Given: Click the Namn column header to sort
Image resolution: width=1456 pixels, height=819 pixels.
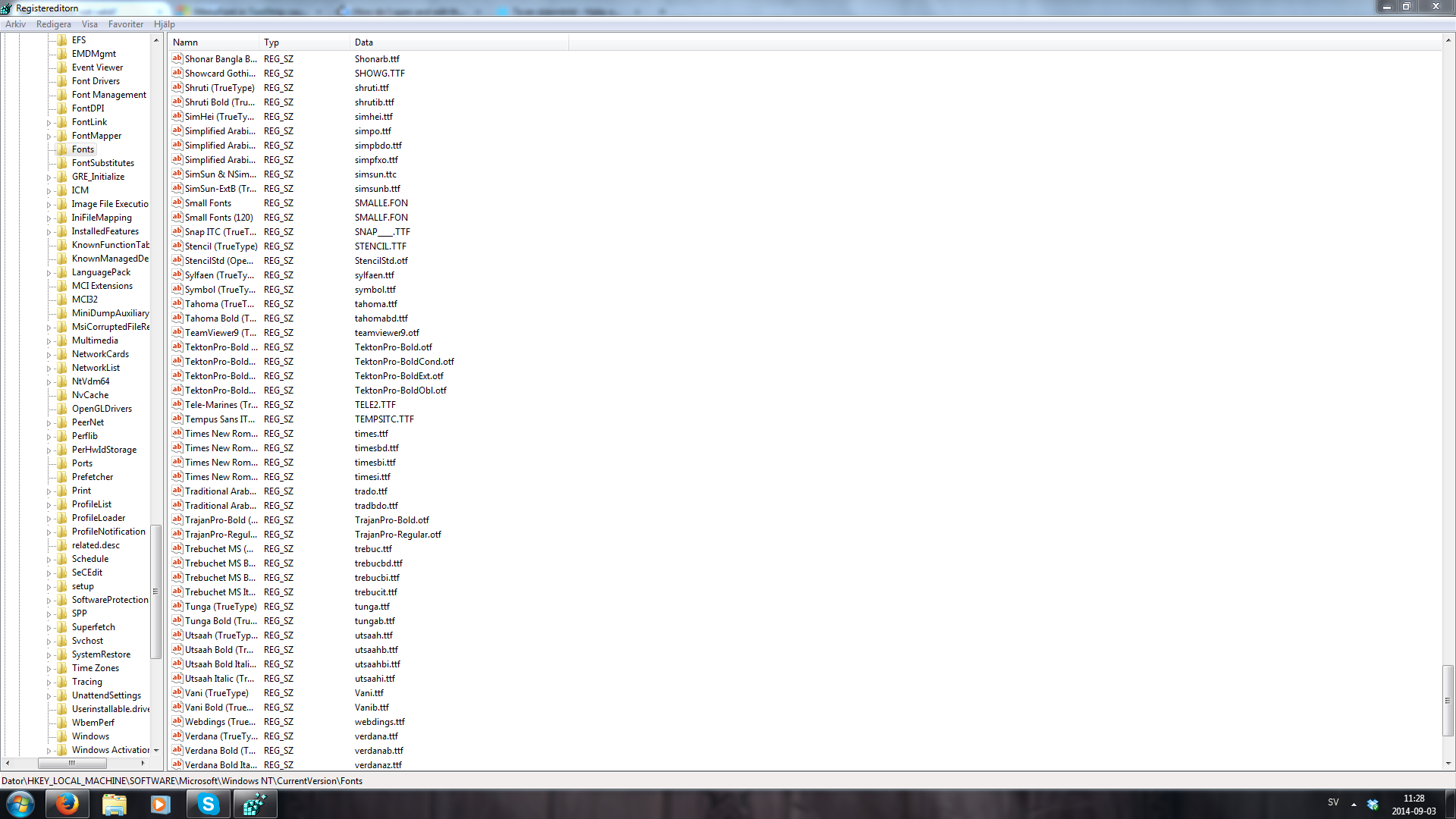Looking at the screenshot, I should coord(213,42).
